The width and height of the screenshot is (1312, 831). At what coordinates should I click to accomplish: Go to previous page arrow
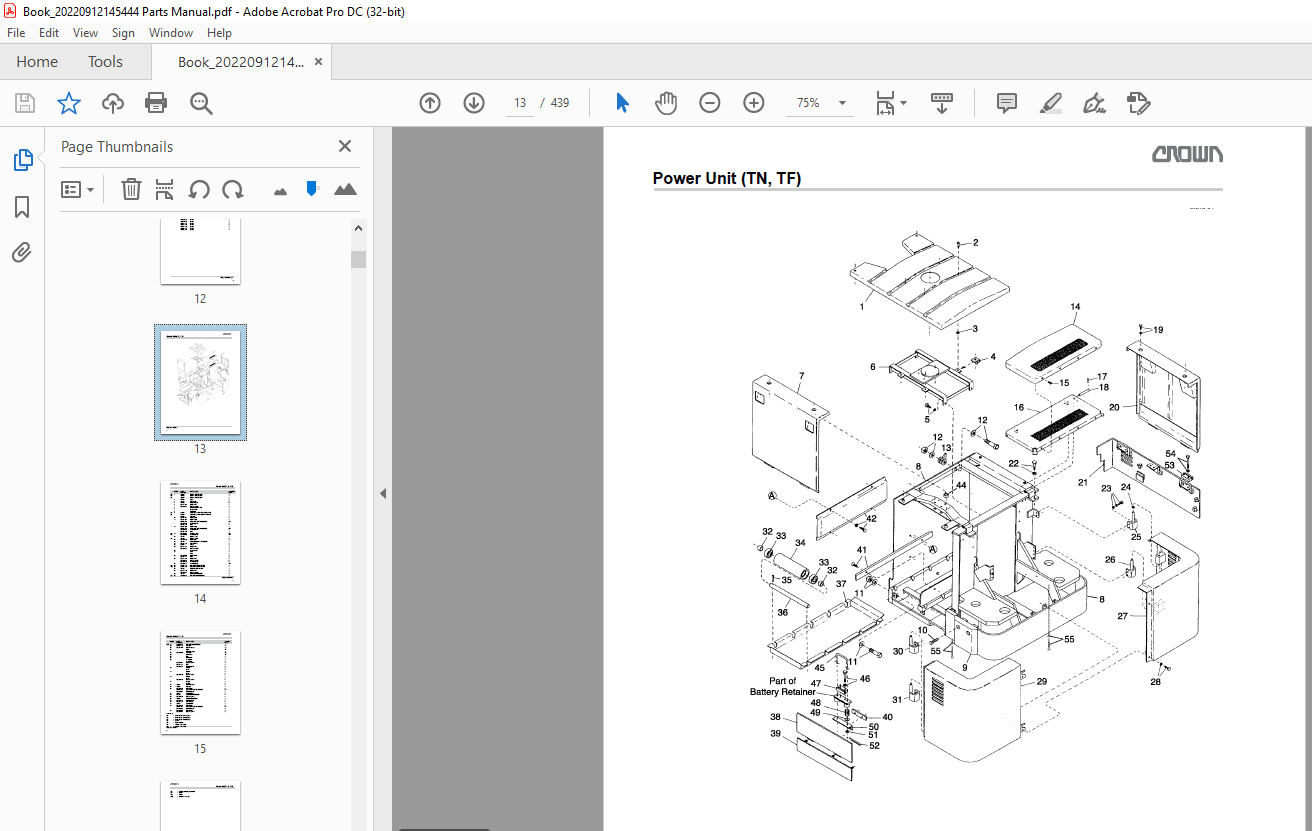pyautogui.click(x=430, y=103)
